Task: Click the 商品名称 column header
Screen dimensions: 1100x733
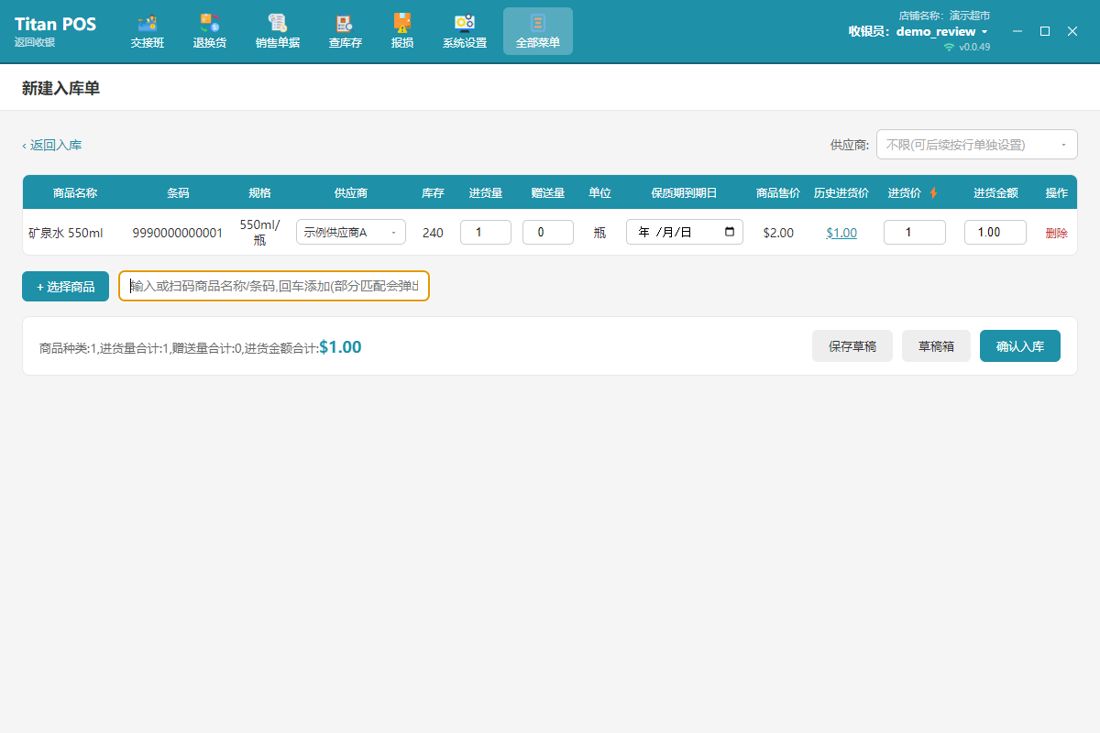Action: (75, 193)
